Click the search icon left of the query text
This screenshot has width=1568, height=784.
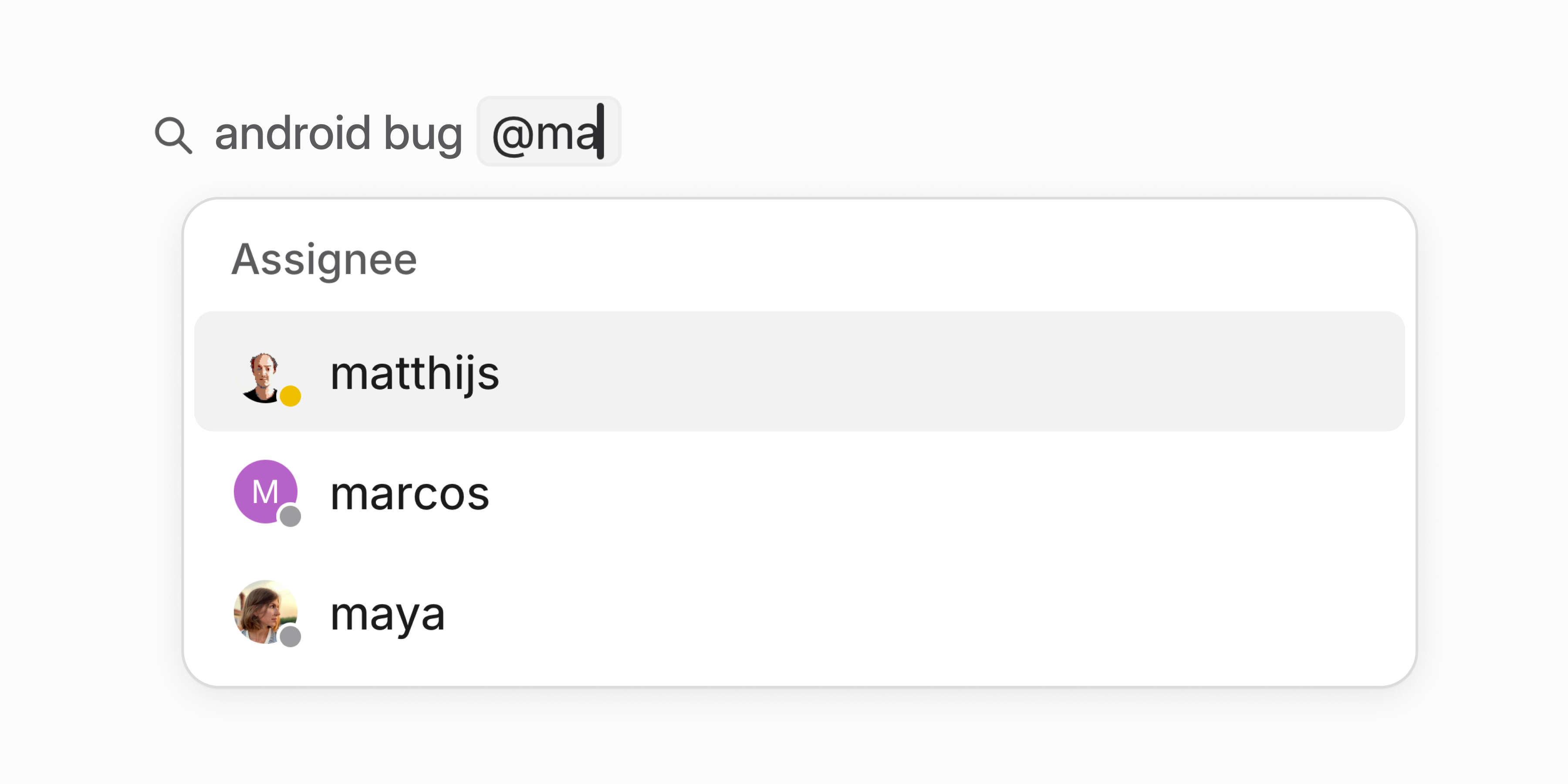coord(173,133)
